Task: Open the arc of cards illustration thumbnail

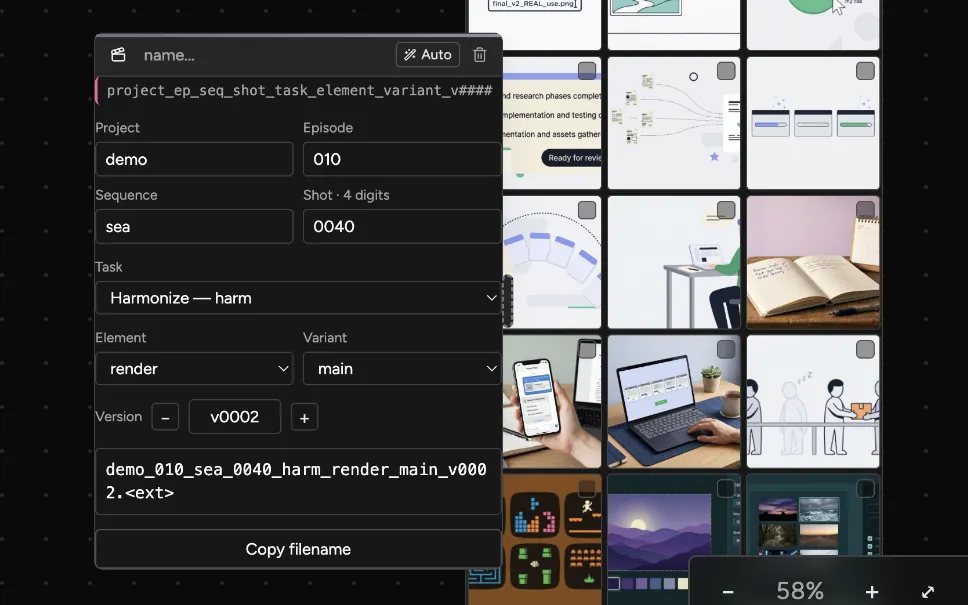Action: tap(551, 262)
